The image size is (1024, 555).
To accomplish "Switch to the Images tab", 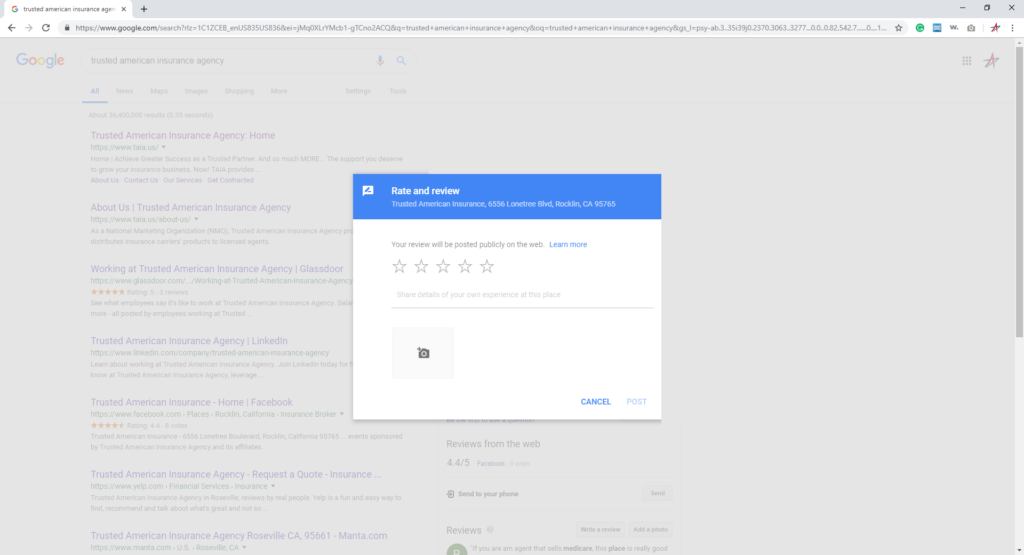I will [196, 91].
